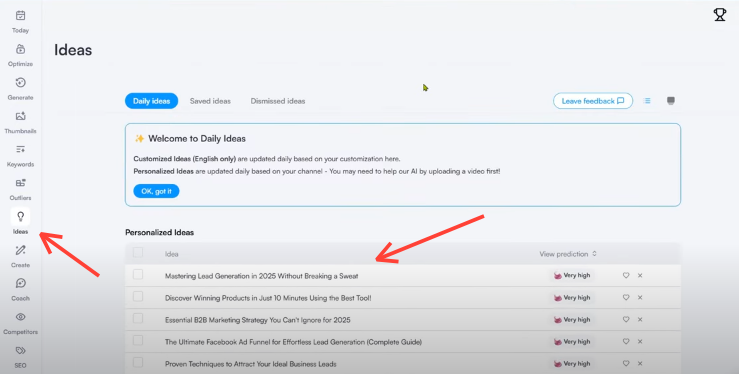The width and height of the screenshot is (739, 374).
Task: Open the Coach sidebar icon
Action: pyautogui.click(x=20, y=284)
